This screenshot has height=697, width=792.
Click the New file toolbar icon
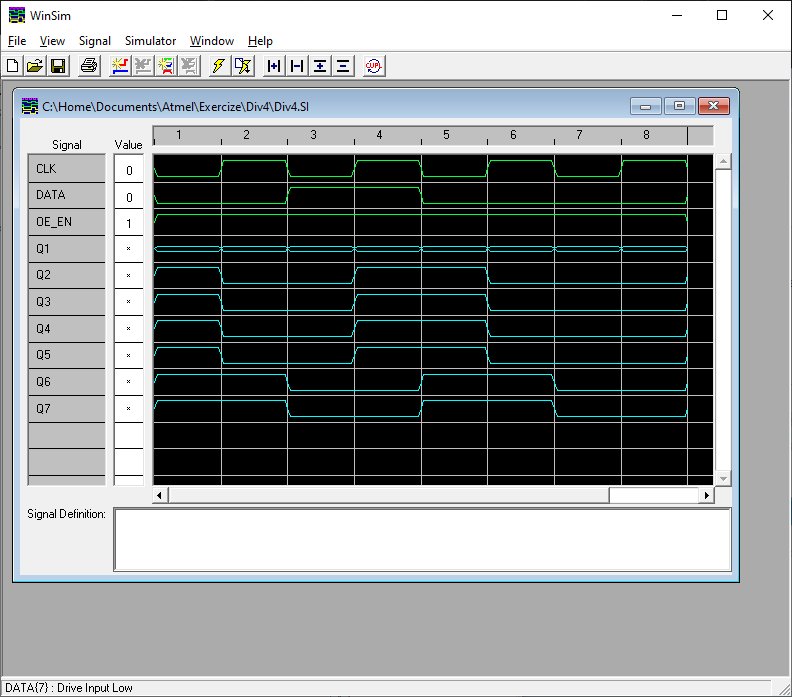point(13,66)
